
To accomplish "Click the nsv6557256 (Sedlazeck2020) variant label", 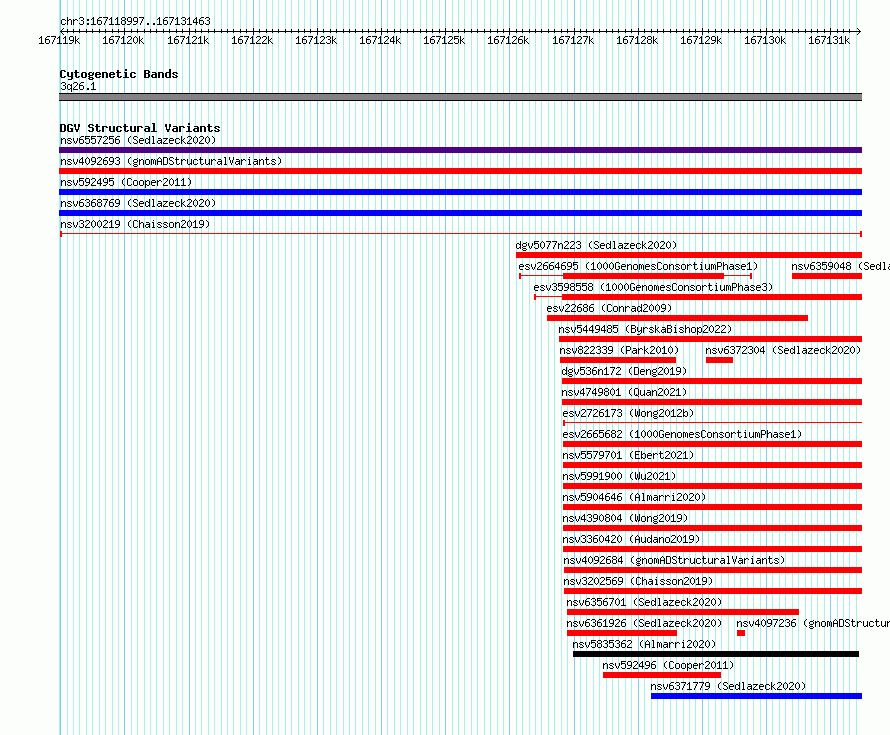I will tap(138, 140).
